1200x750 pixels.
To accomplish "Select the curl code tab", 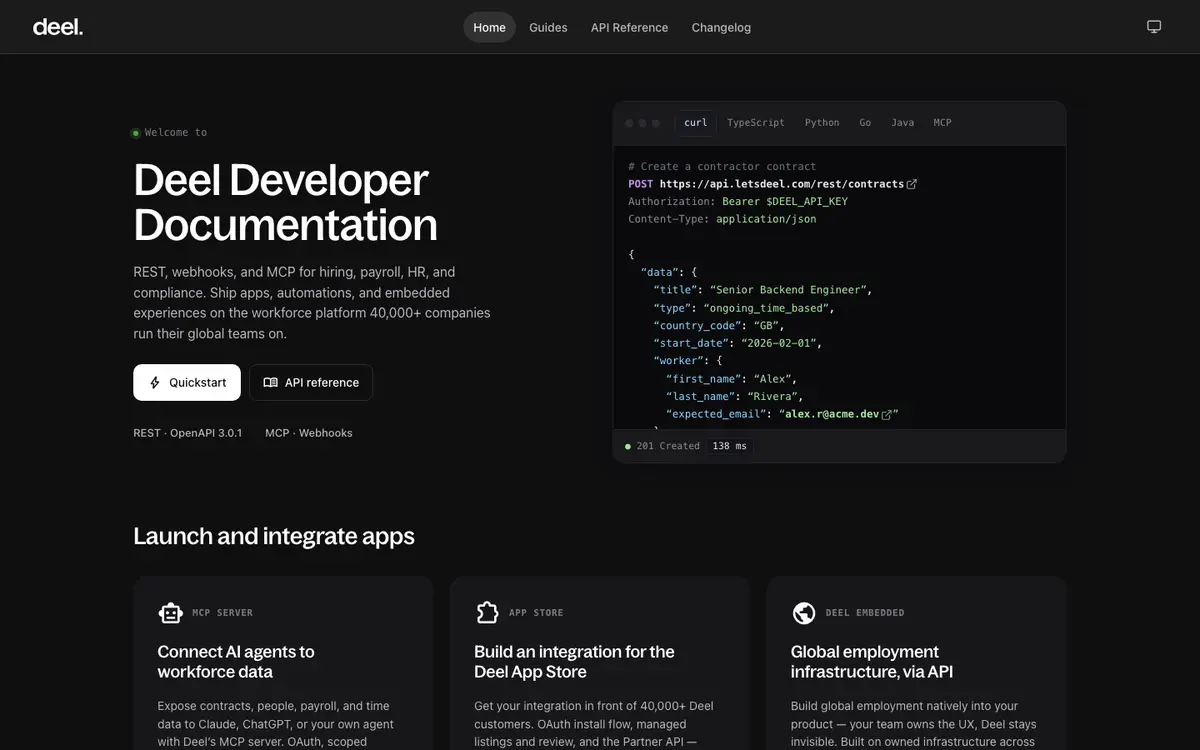I will point(696,123).
